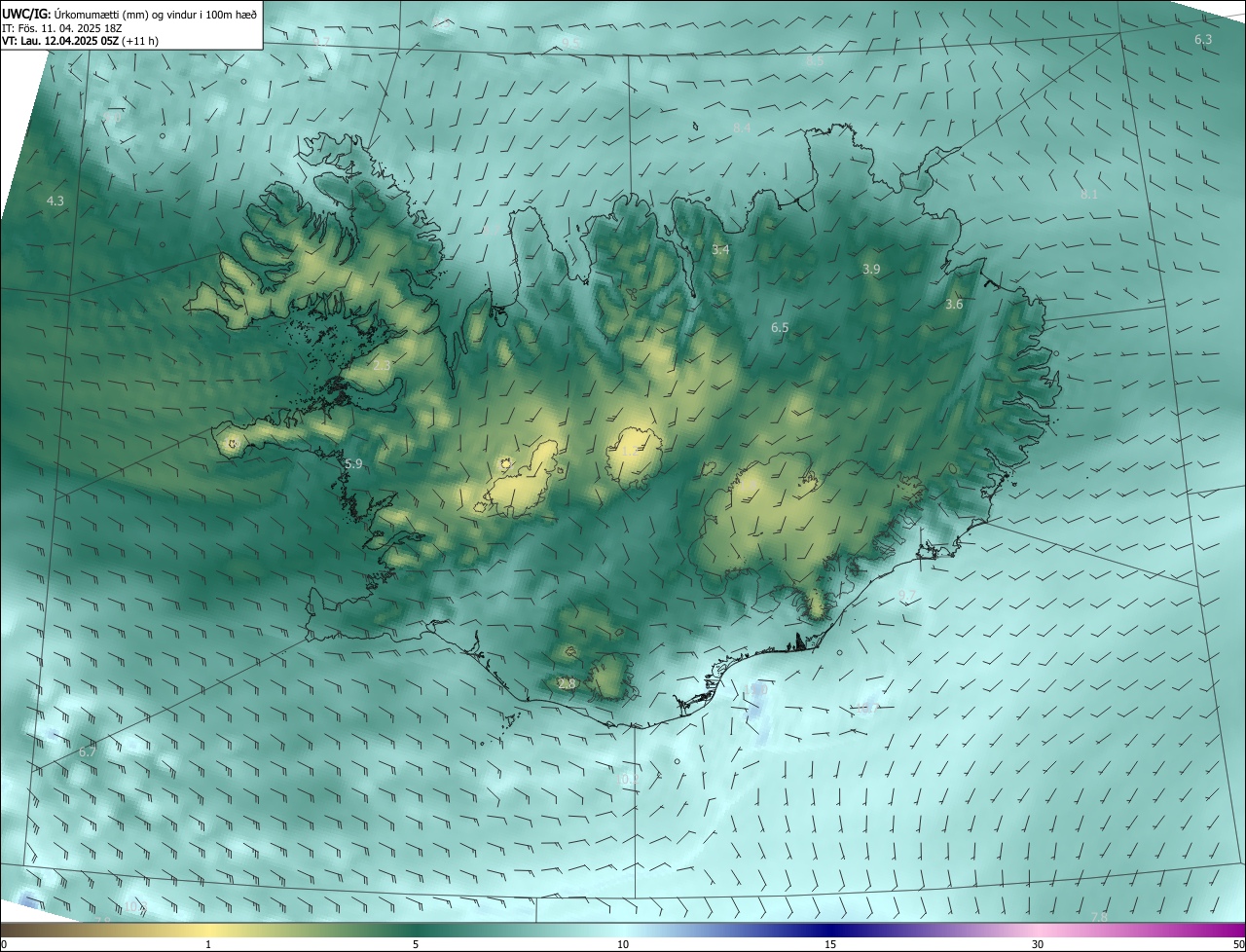Click the 'IT: Fös. 11. 04. 2025 18Z' line

click(x=61, y=27)
